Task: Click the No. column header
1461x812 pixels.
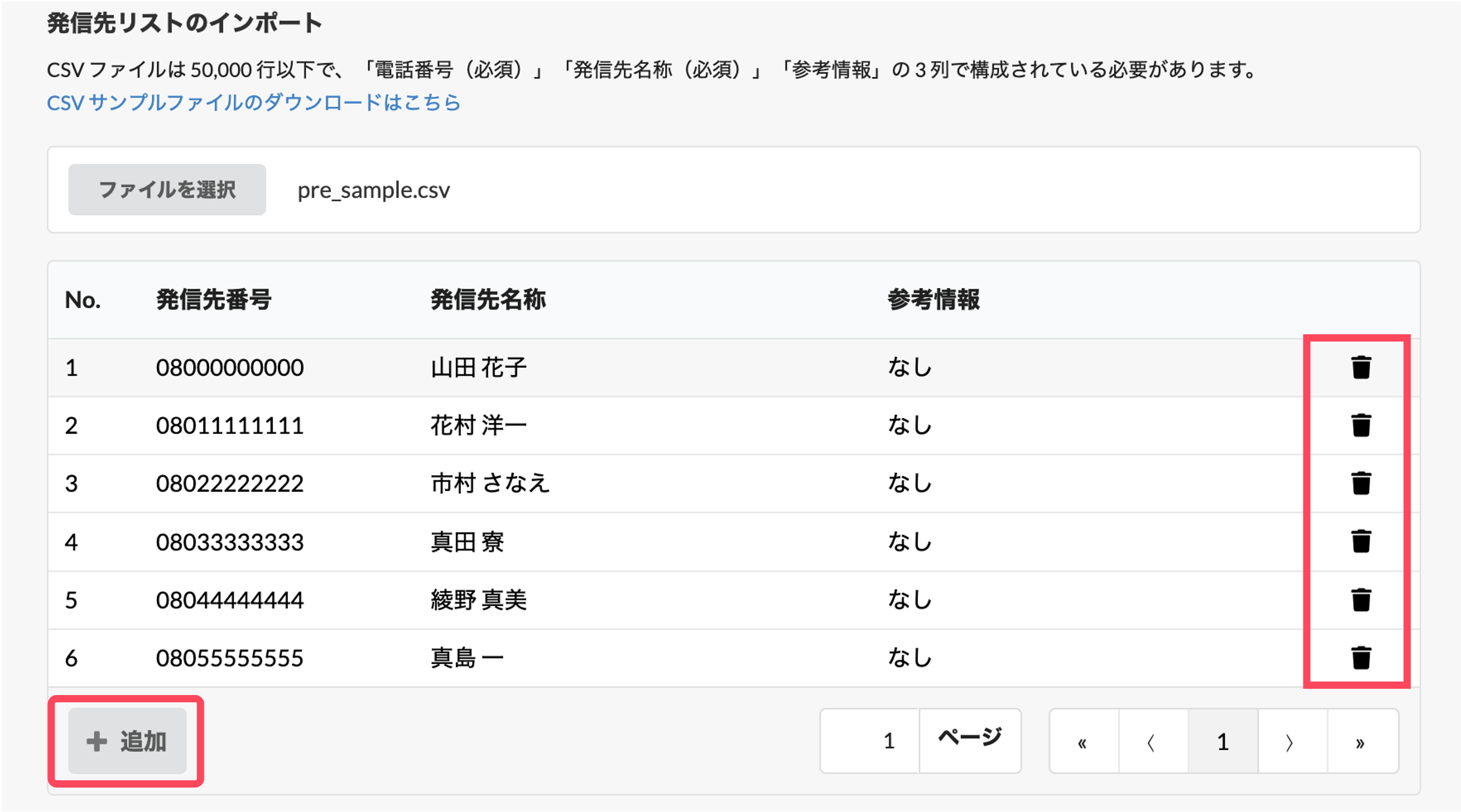Action: tap(83, 300)
